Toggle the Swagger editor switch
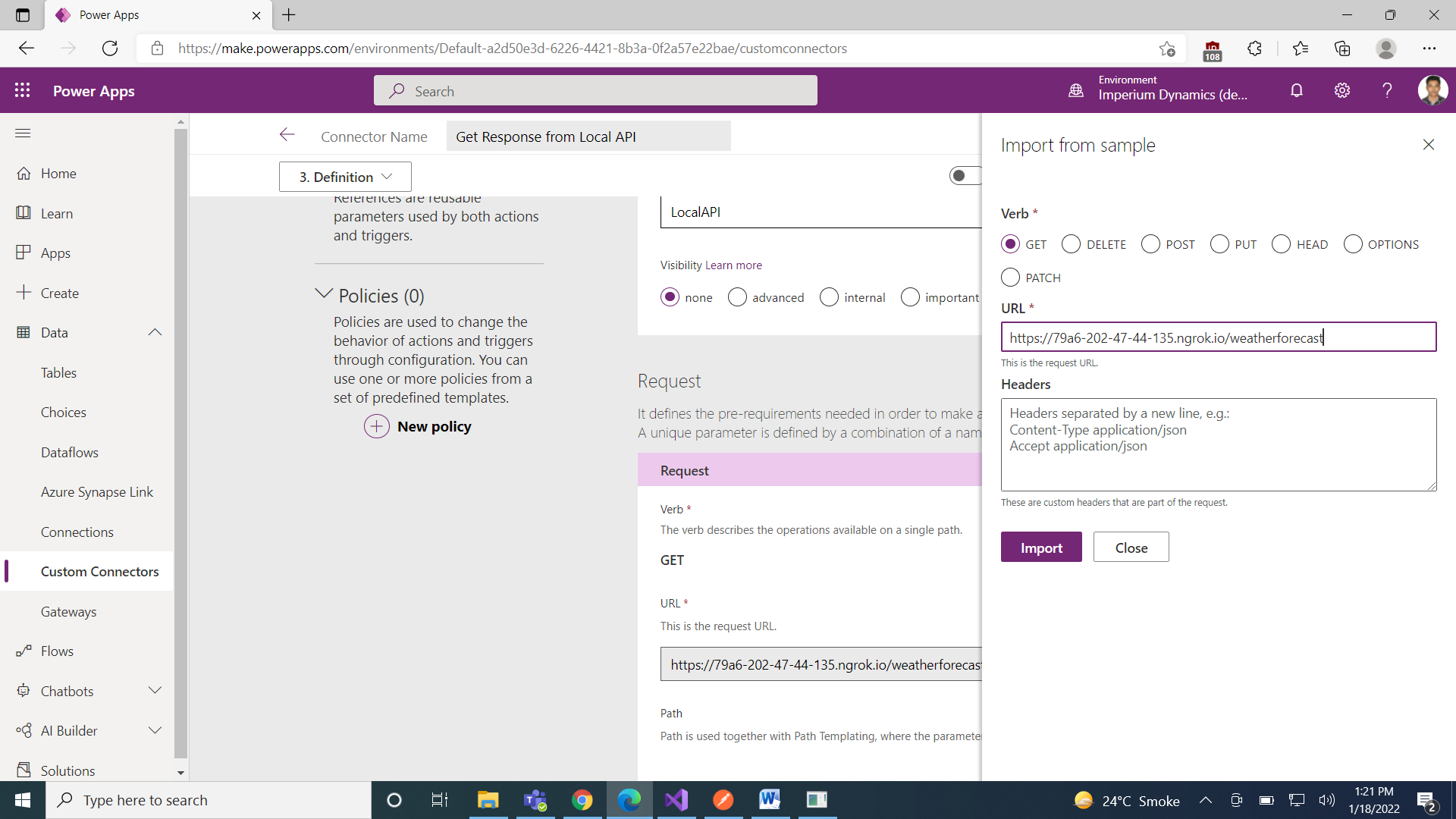The image size is (1456, 819). [x=965, y=176]
